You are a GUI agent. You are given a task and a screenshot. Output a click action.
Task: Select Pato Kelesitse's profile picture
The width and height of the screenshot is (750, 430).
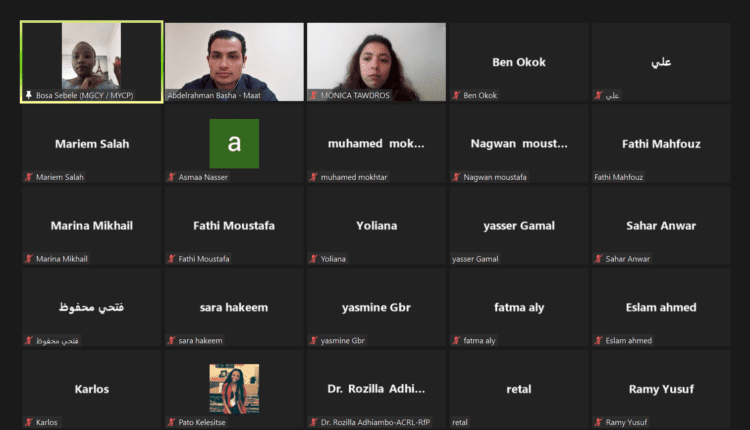(x=234, y=389)
